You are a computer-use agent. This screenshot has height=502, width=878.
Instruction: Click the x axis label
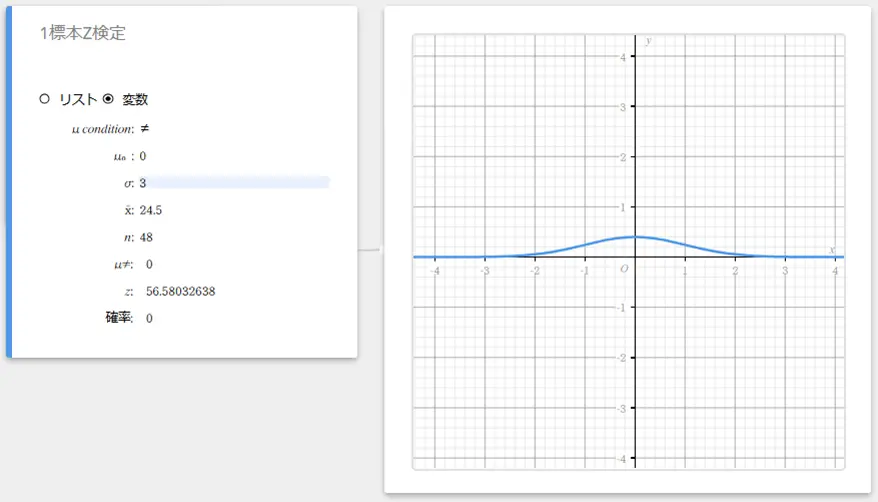pyautogui.click(x=832, y=249)
